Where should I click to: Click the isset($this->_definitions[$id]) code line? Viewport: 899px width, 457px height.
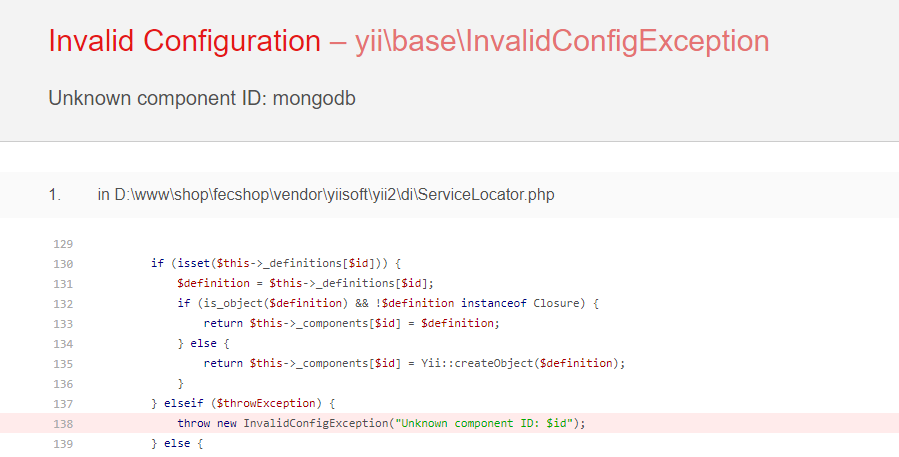(275, 264)
